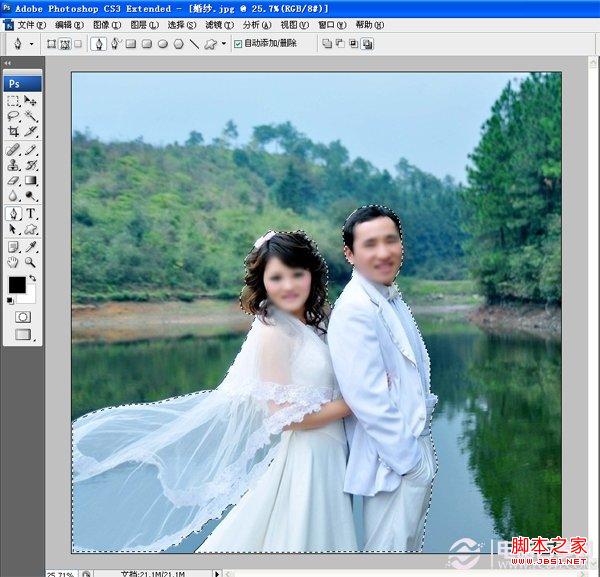This screenshot has height=577, width=600.
Task: Toggle Quick Mask mode
Action: click(23, 317)
